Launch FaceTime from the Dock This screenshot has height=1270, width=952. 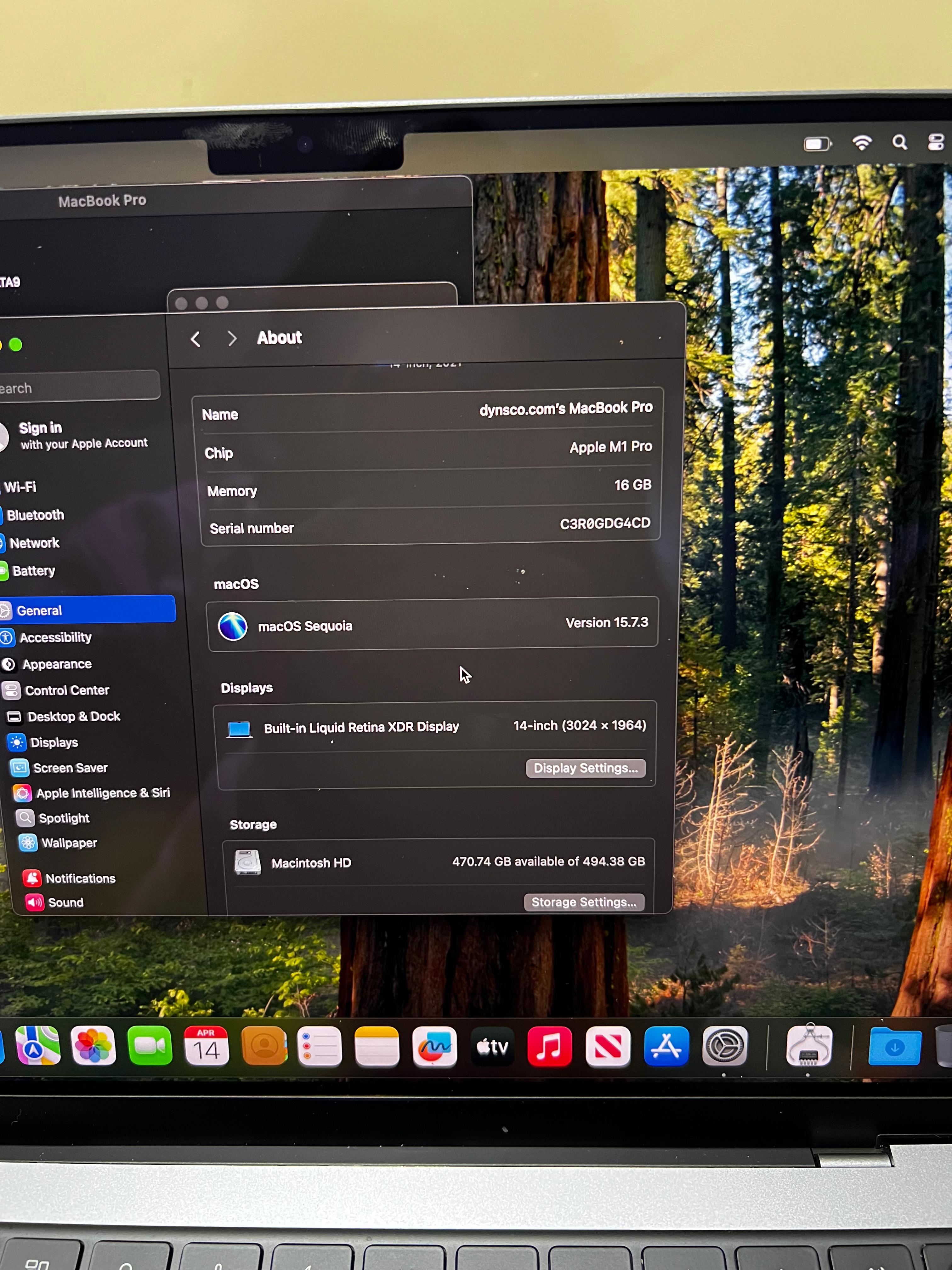[x=150, y=1045]
